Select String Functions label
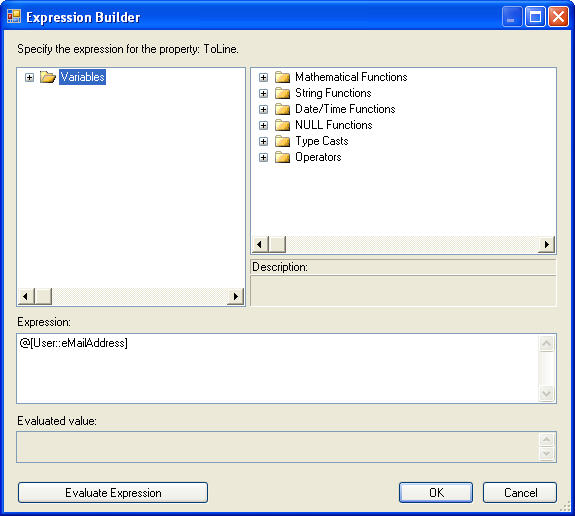 [333, 93]
